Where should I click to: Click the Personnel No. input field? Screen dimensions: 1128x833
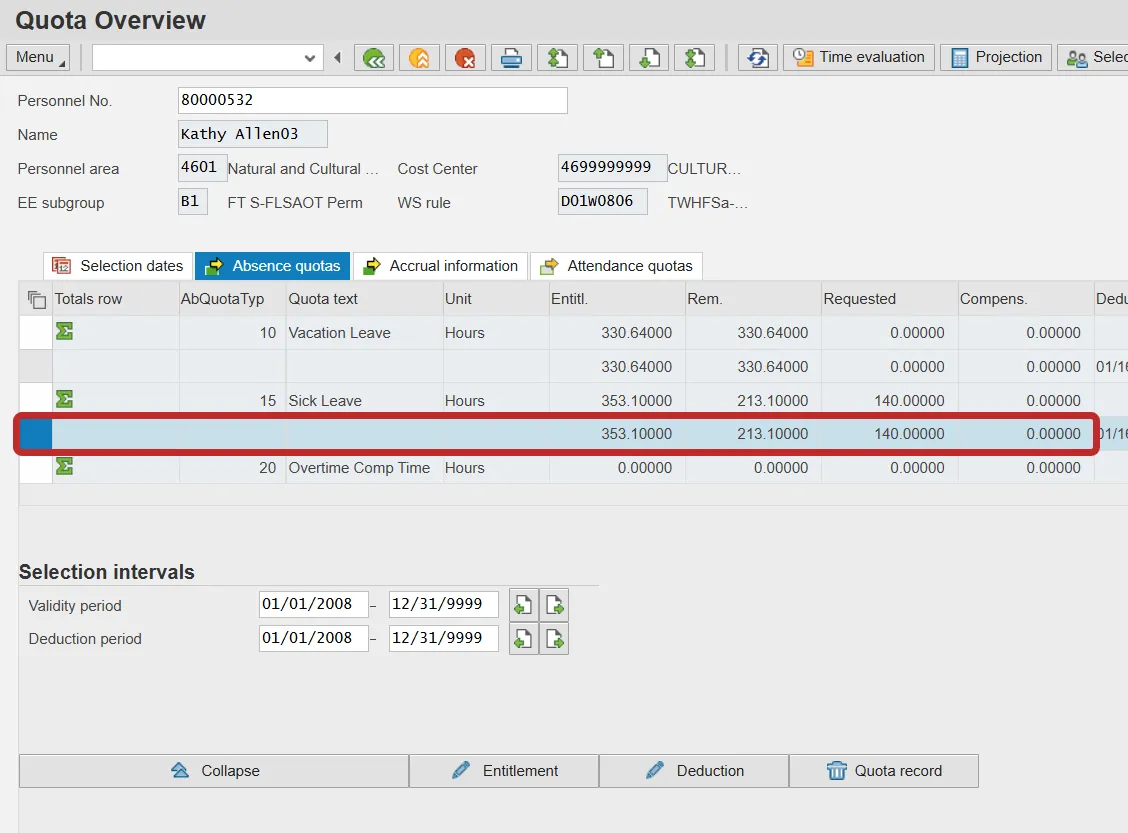point(372,101)
